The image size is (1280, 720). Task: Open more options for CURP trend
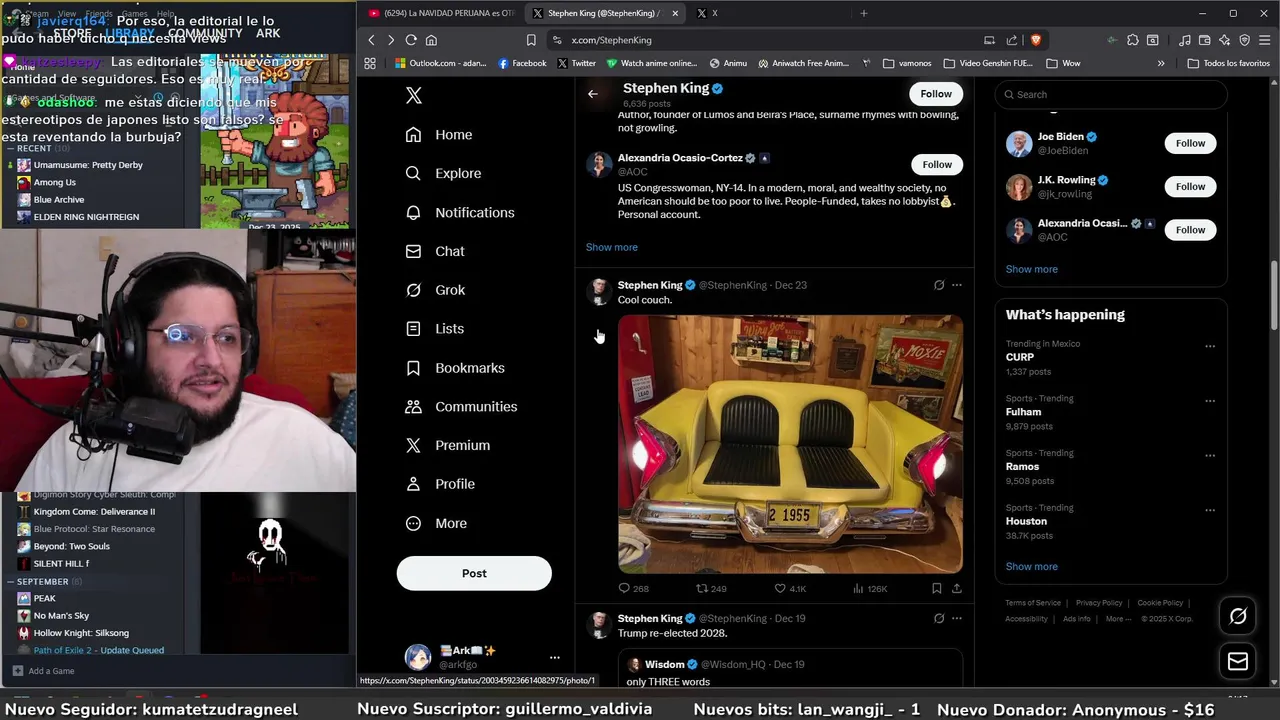coord(1210,347)
